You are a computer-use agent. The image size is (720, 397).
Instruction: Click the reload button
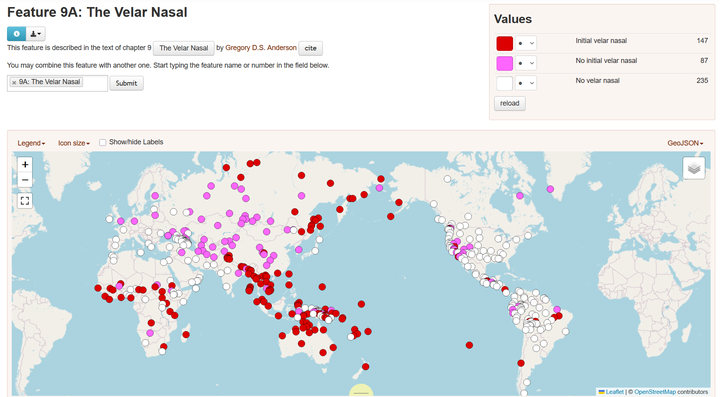pos(510,103)
